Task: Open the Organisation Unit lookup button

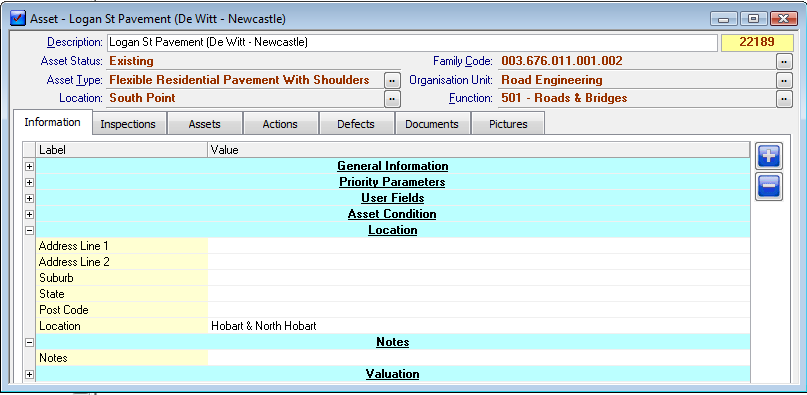Action: (784, 81)
